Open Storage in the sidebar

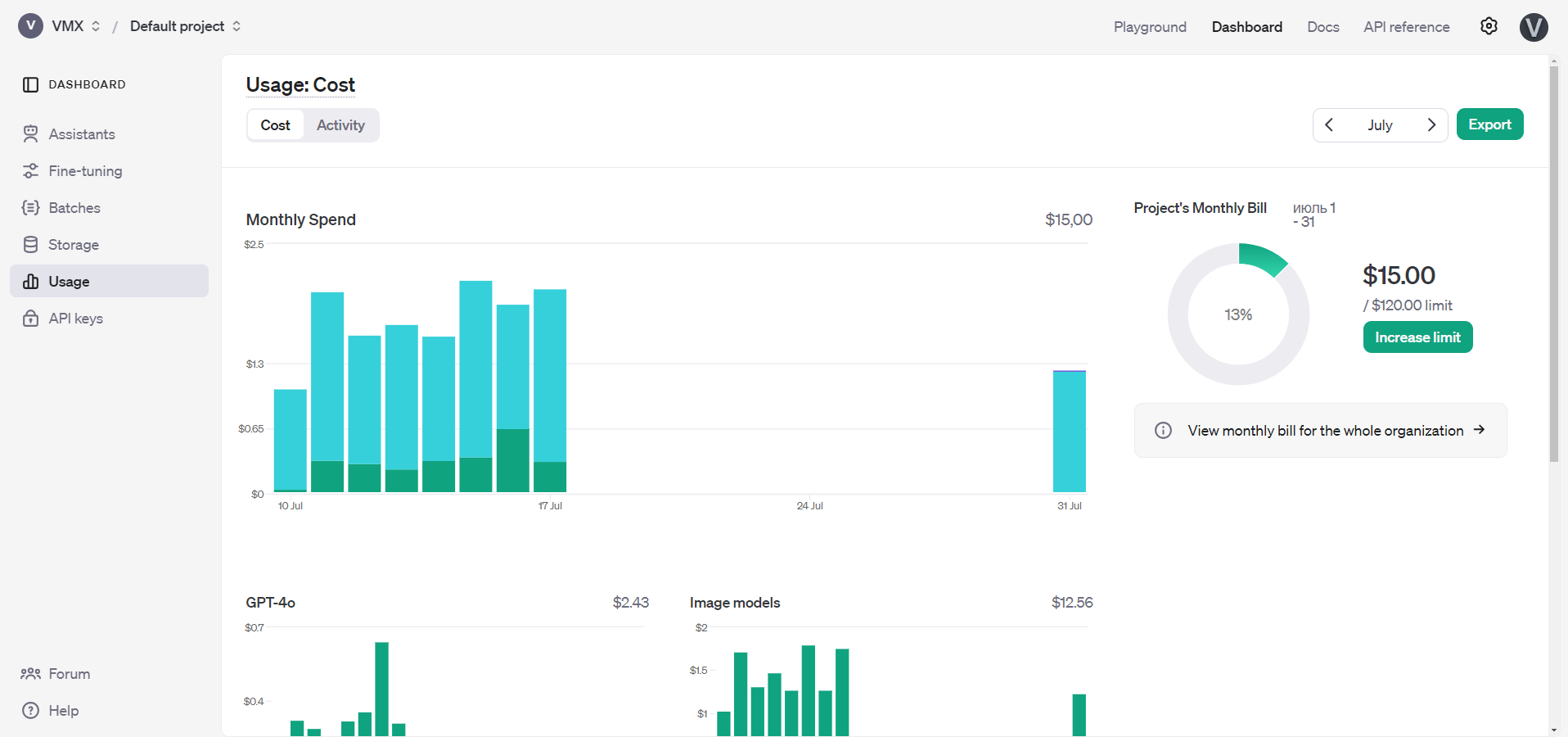(x=73, y=245)
